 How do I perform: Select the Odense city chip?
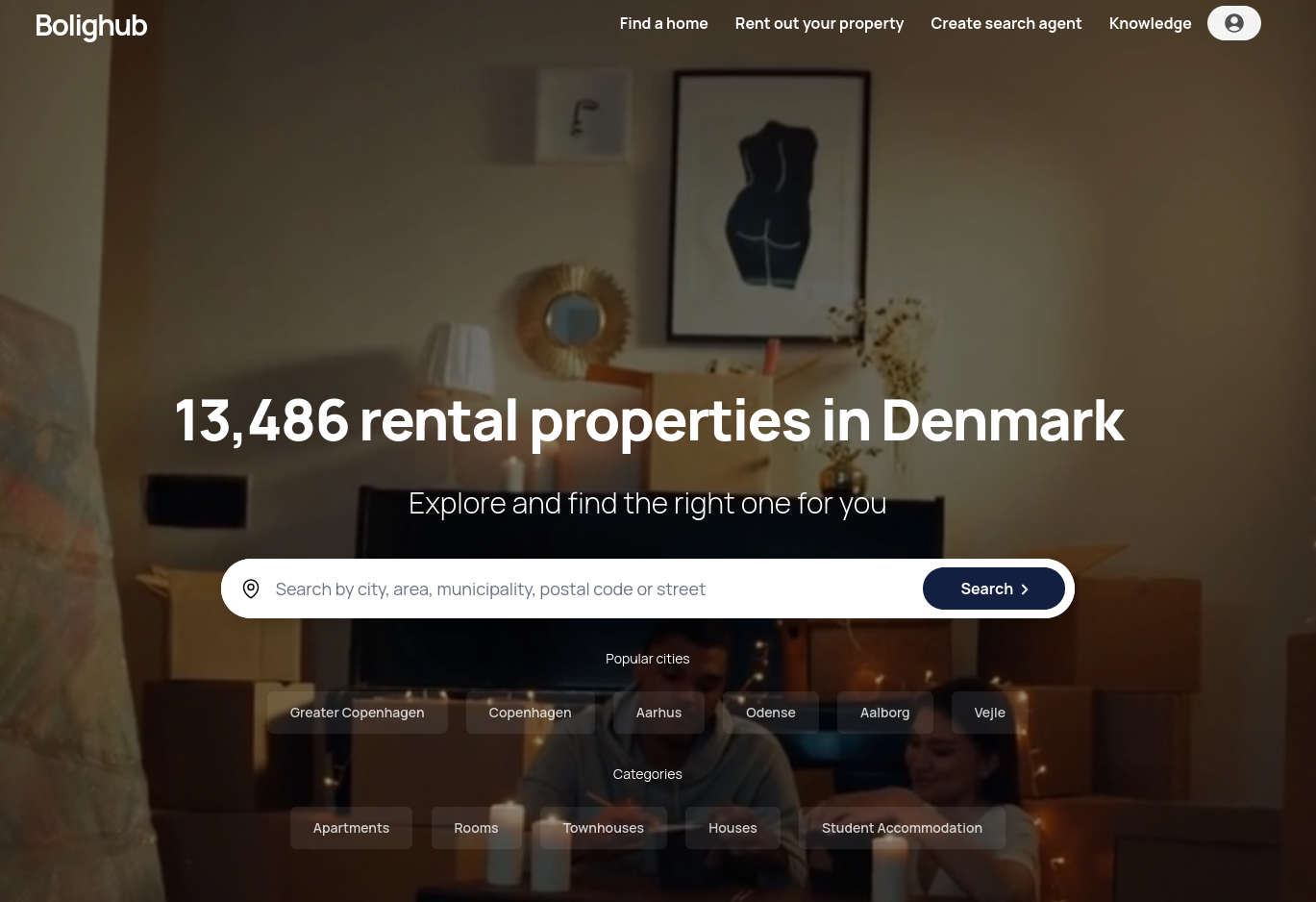pyautogui.click(x=771, y=713)
